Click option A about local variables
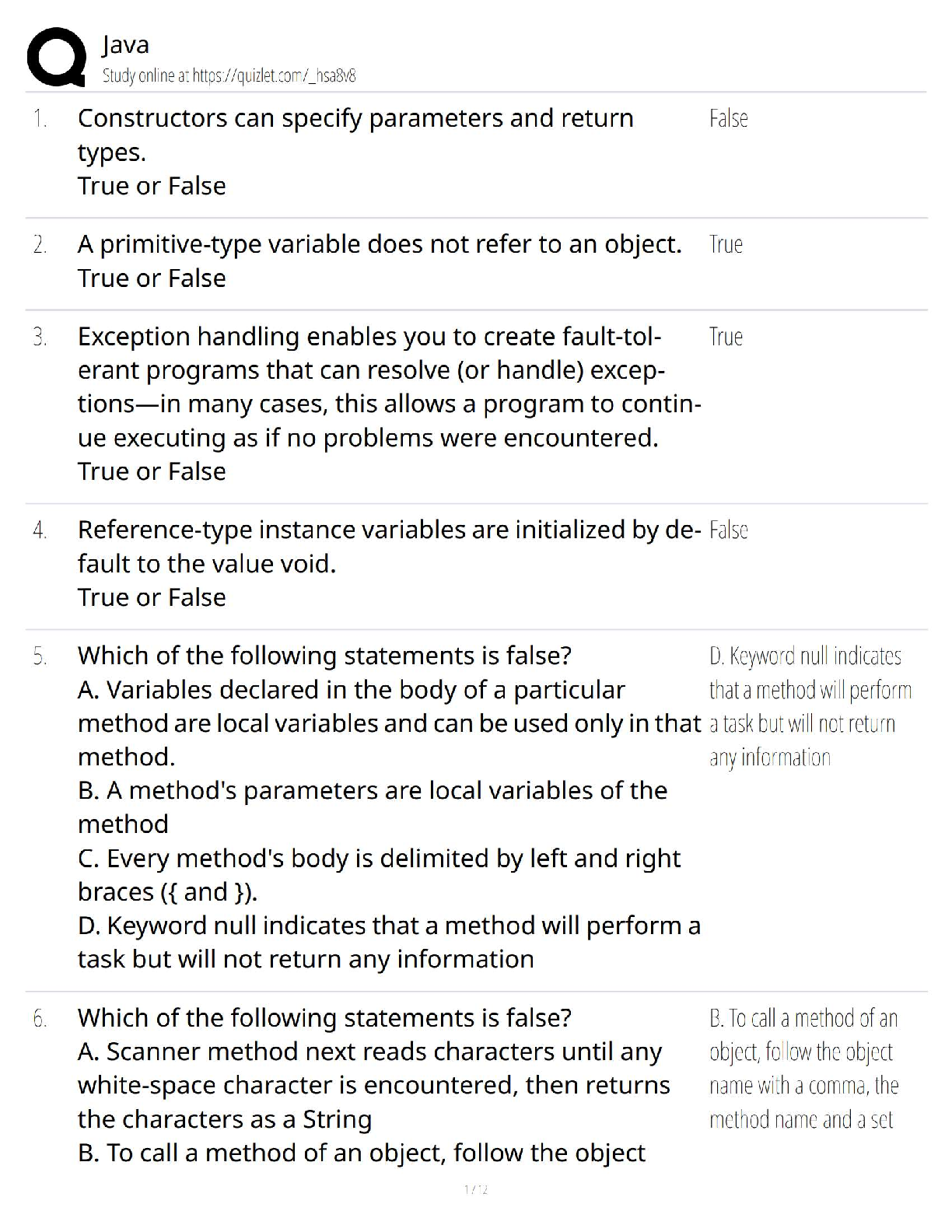952x1232 pixels. [x=389, y=723]
